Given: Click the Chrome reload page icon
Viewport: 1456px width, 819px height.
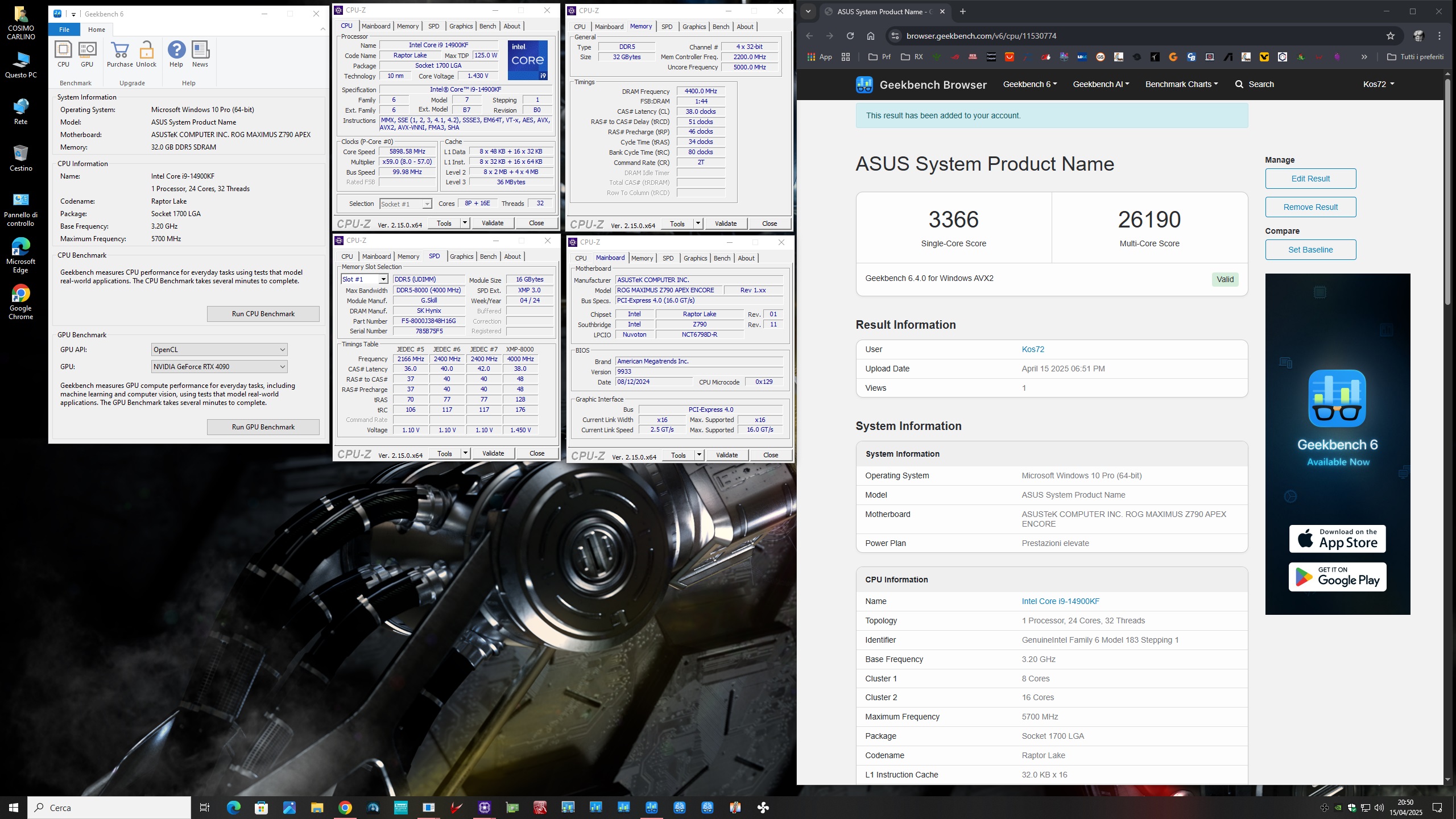Looking at the screenshot, I should point(850,36).
